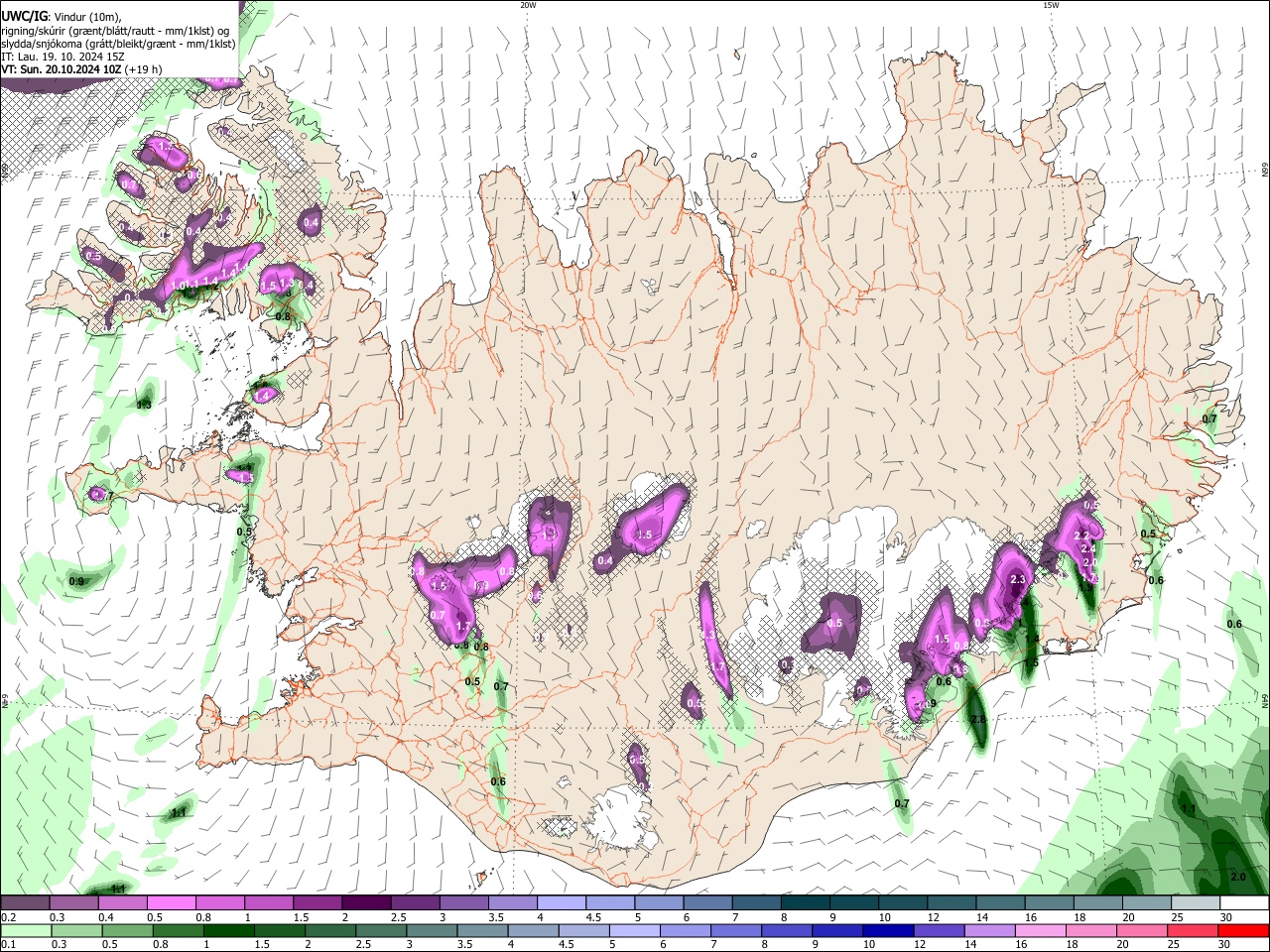Pick the upper legend swatch labelled 7
Screen dimensions: 1270x952
[757, 902]
